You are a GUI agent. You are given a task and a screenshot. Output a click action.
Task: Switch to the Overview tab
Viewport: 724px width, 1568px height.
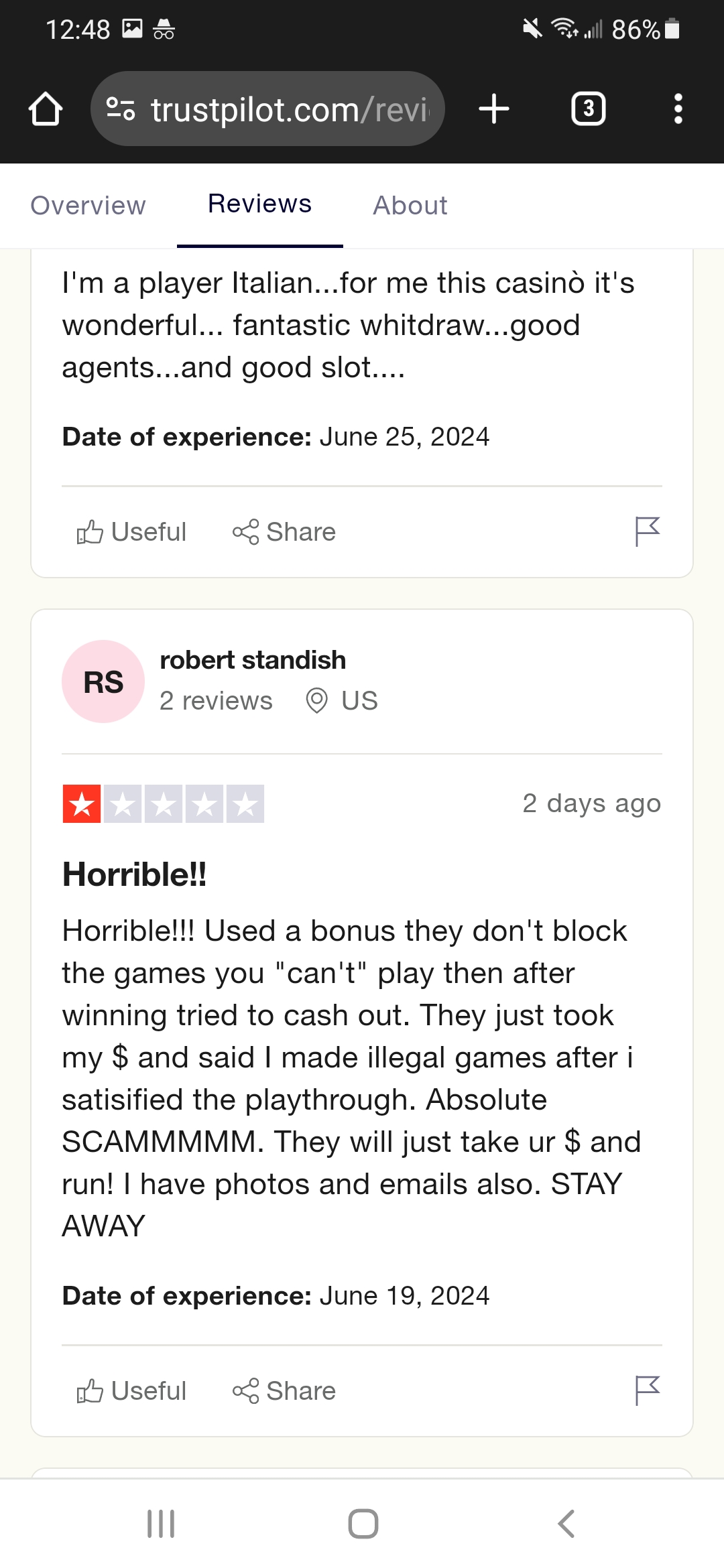(88, 206)
